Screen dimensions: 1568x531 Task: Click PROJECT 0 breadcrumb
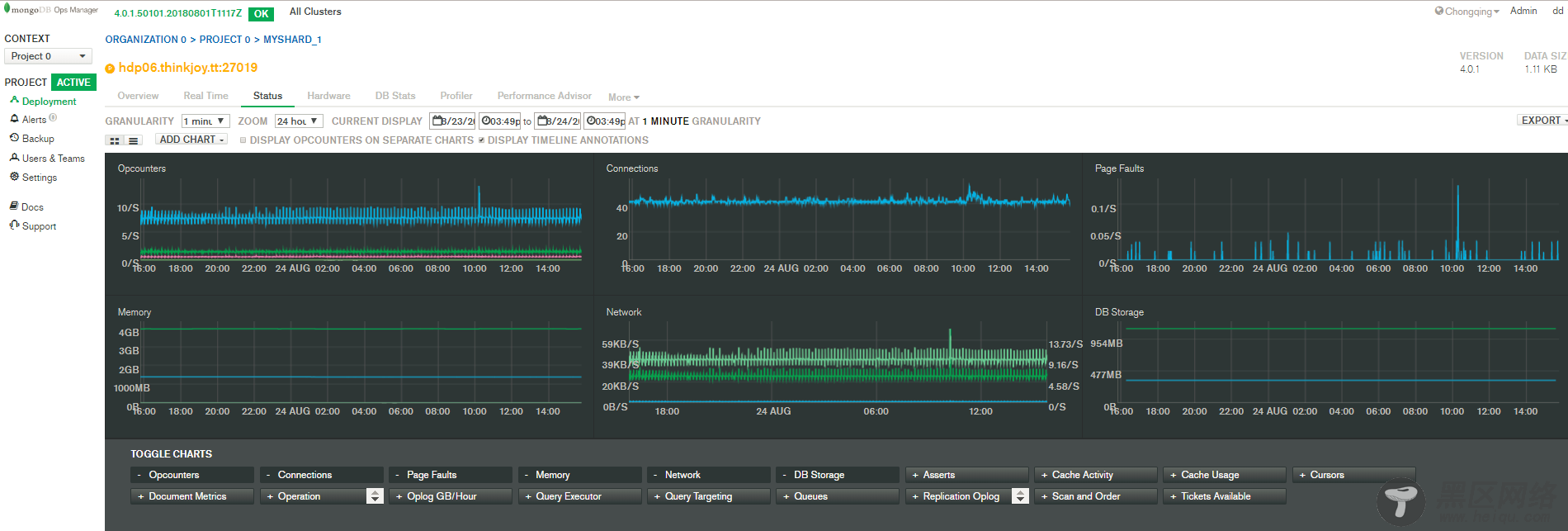coord(224,40)
